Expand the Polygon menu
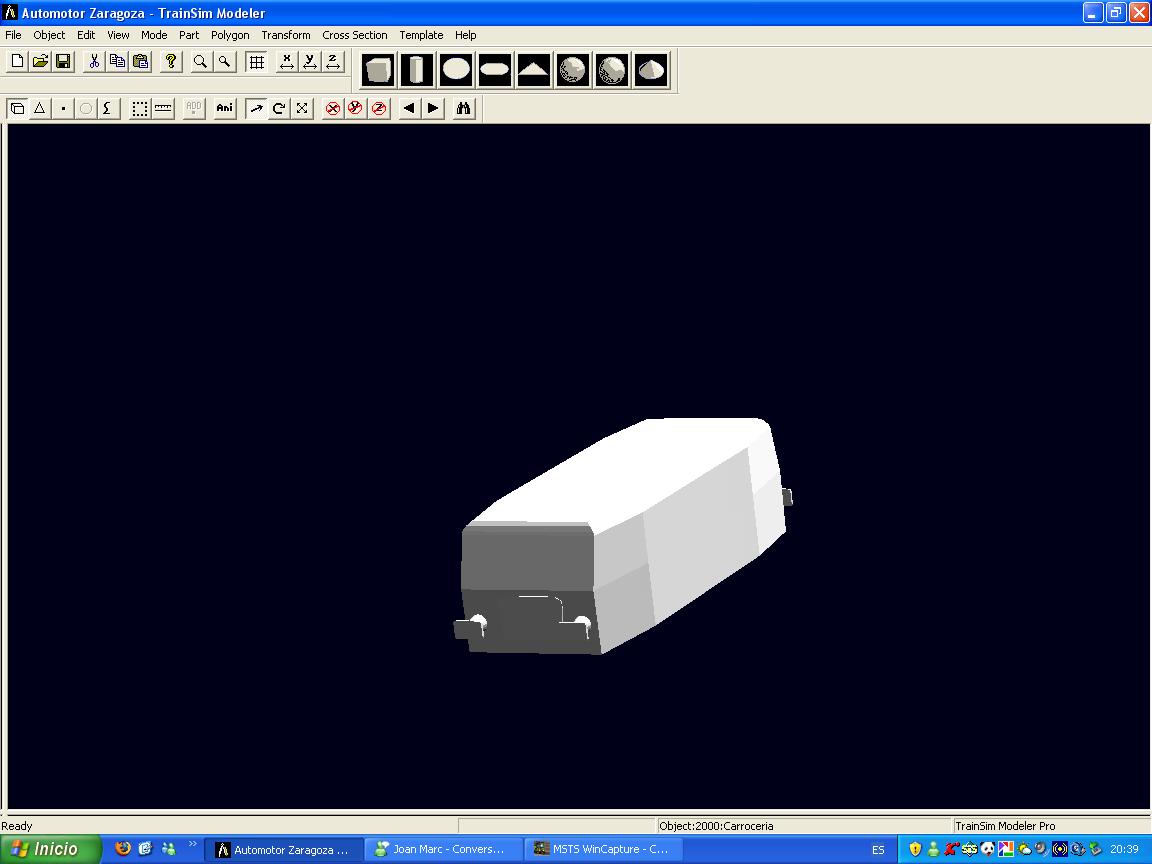 [230, 35]
